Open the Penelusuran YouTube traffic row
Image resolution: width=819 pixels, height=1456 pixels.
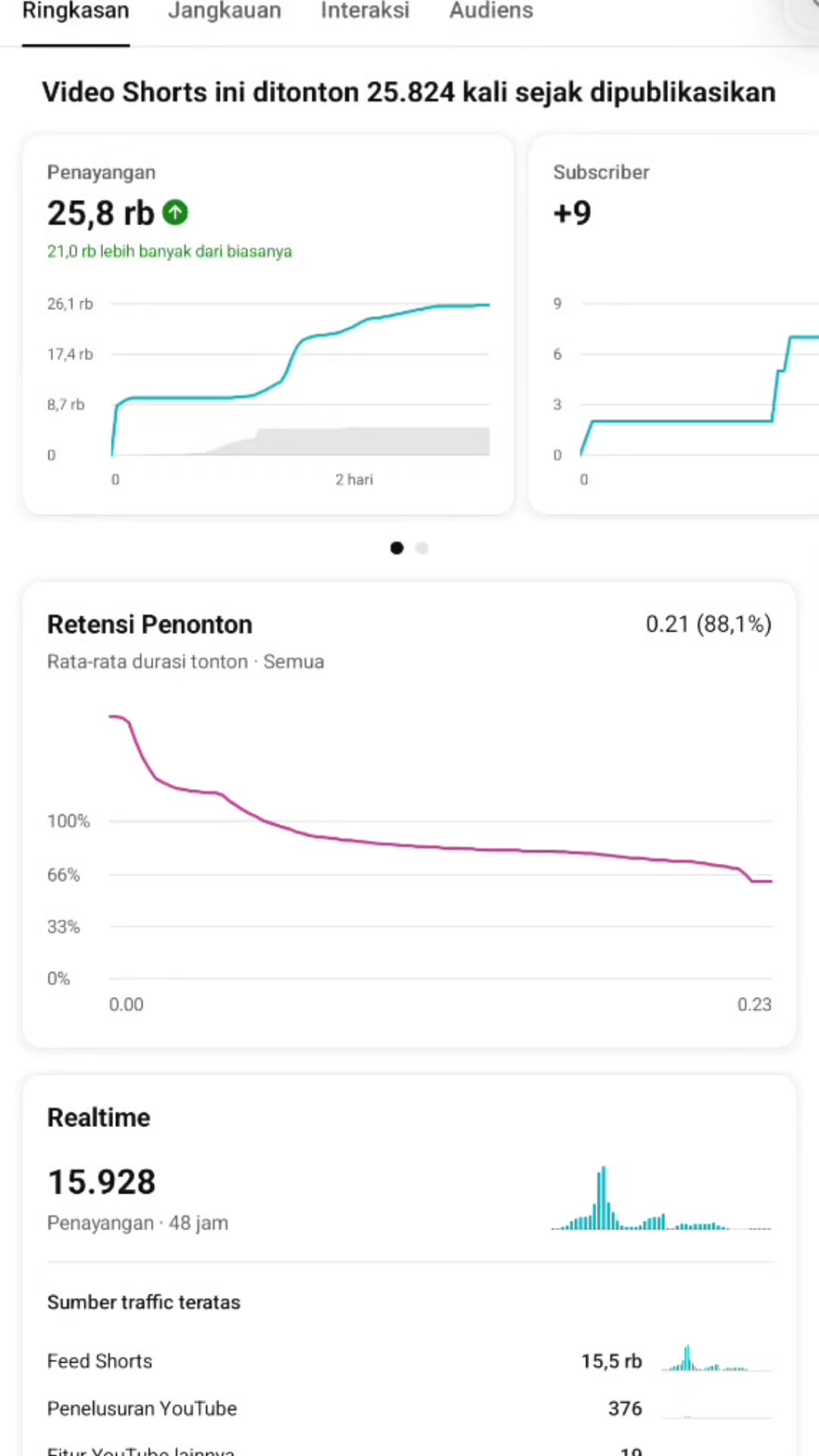tap(409, 1408)
